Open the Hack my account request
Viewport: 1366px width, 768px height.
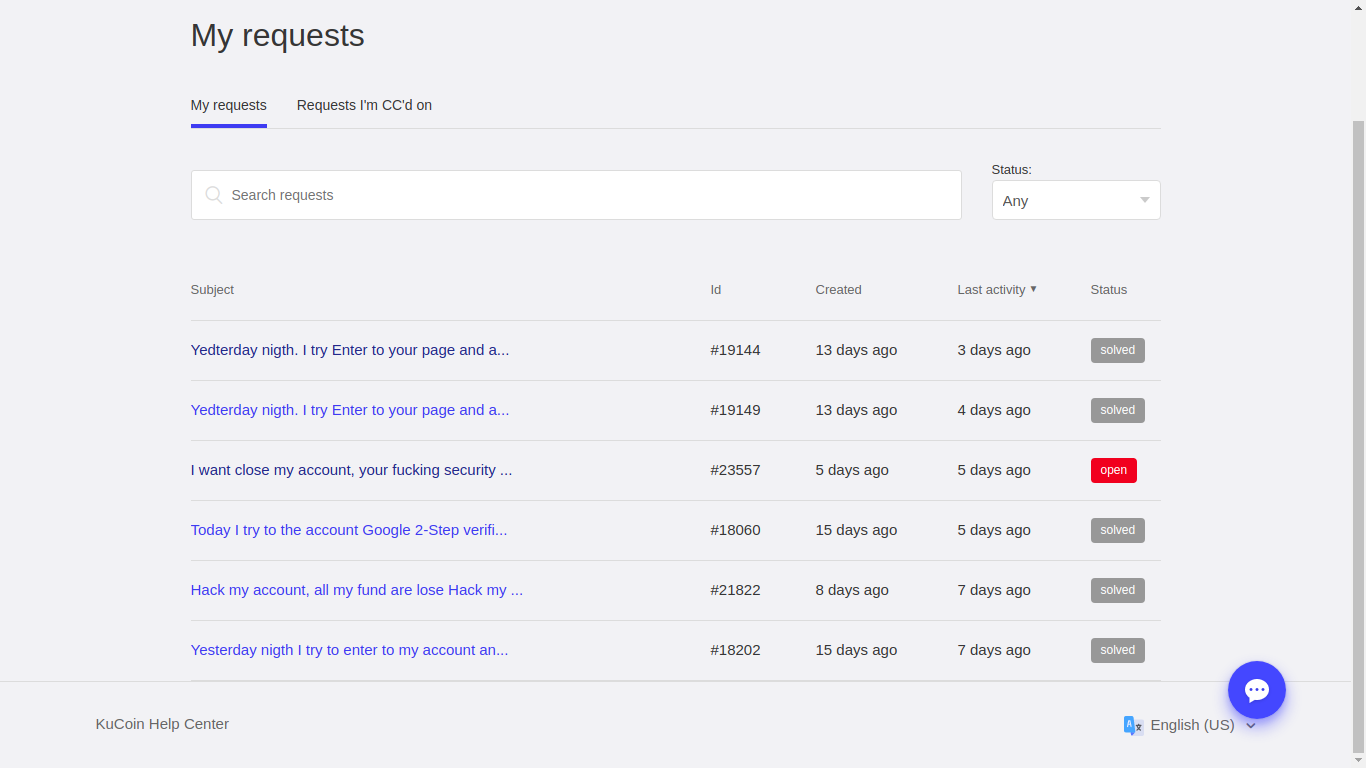356,590
